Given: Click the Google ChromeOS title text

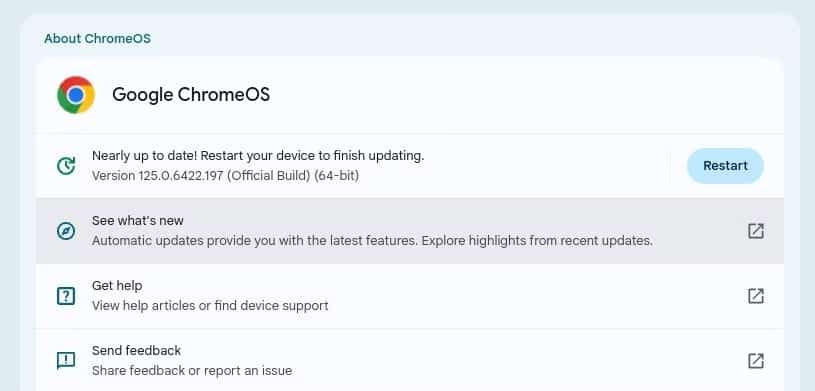Looking at the screenshot, I should coord(191,95).
